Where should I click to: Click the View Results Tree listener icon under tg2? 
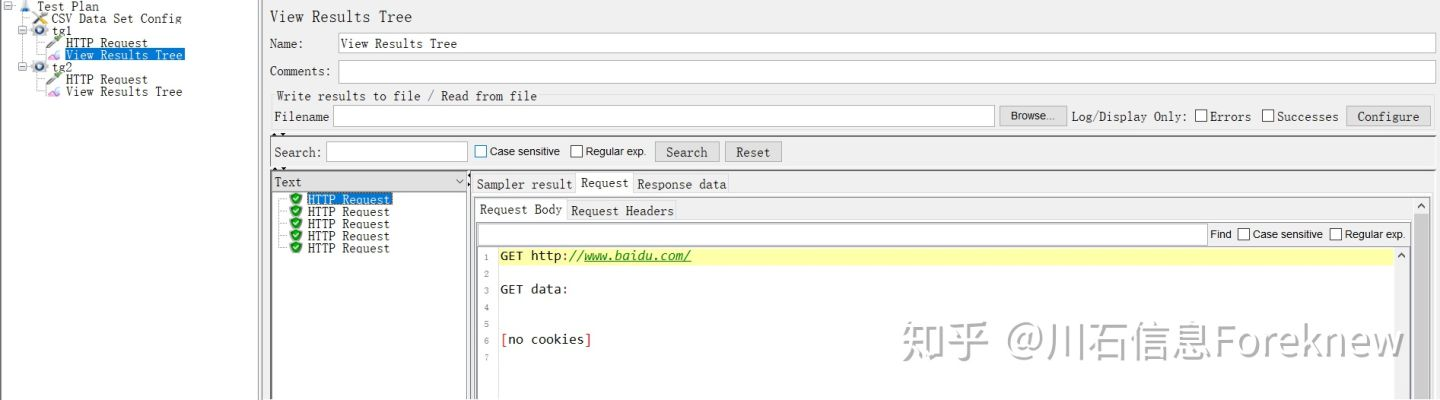coord(55,91)
